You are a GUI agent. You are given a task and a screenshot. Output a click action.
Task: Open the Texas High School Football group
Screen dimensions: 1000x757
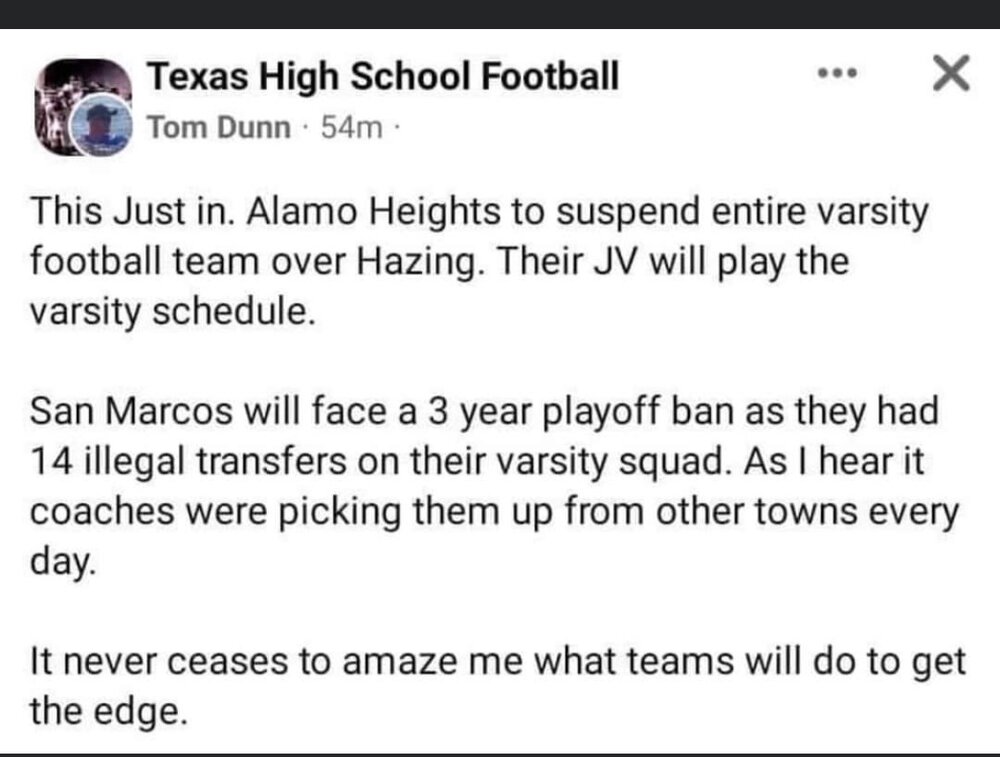(383, 75)
